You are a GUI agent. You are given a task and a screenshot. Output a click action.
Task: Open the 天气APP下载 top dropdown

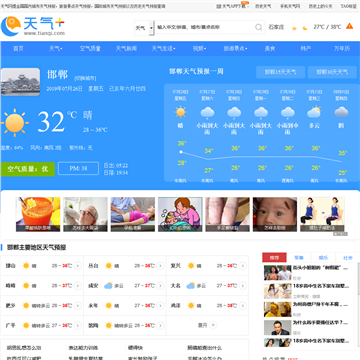point(233,6)
